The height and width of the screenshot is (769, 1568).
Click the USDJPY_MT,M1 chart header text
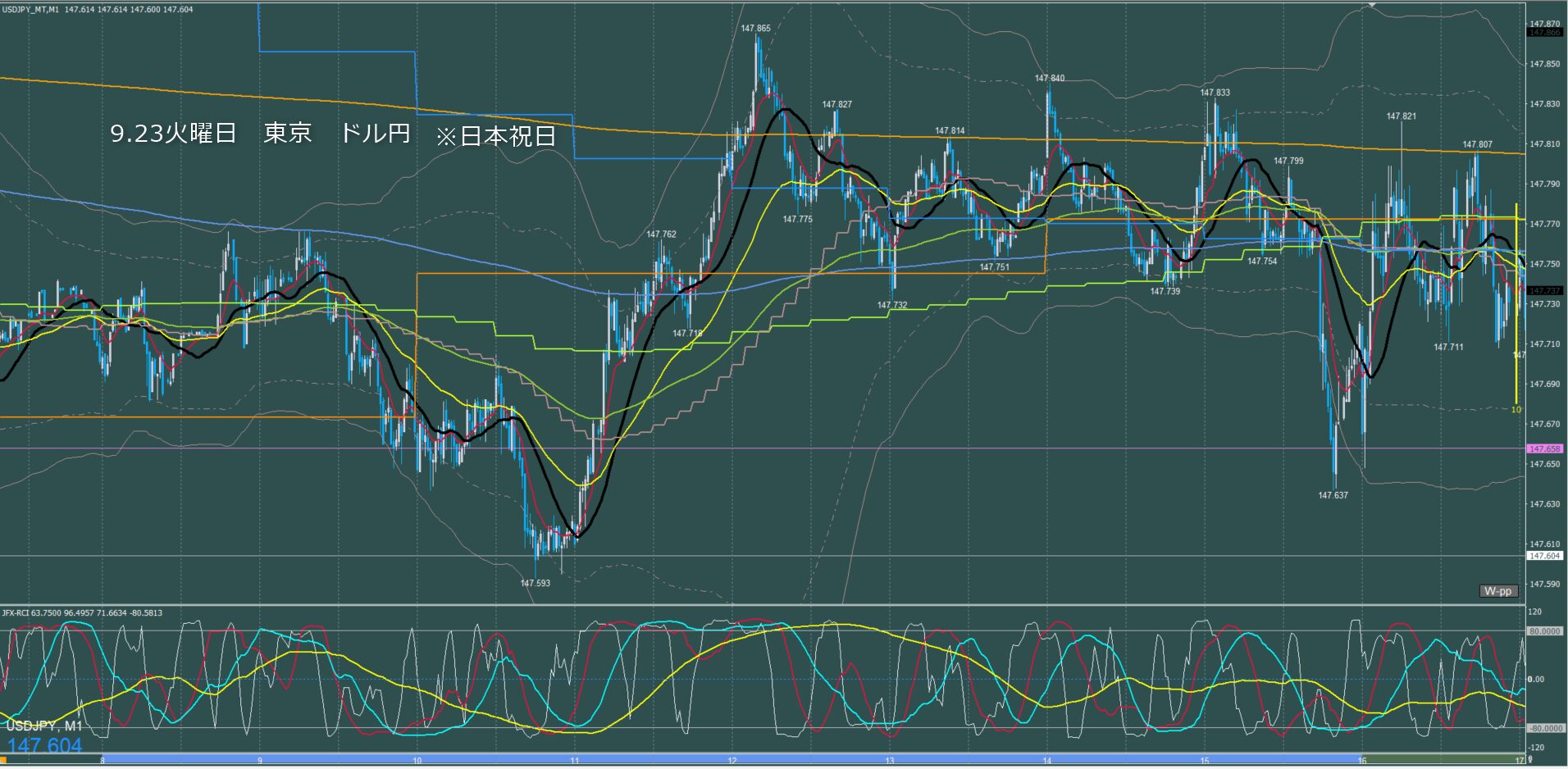[31, 9]
